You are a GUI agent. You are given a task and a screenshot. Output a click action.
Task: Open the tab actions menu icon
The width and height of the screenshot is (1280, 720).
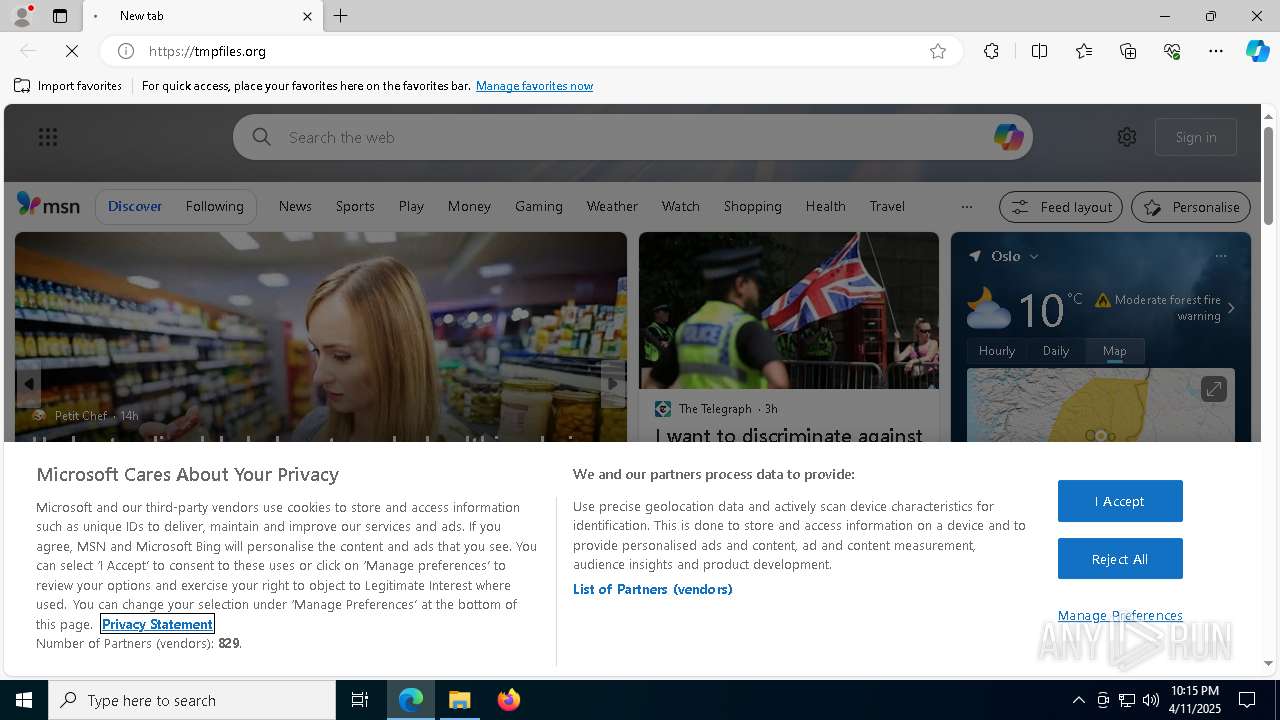click(x=60, y=16)
